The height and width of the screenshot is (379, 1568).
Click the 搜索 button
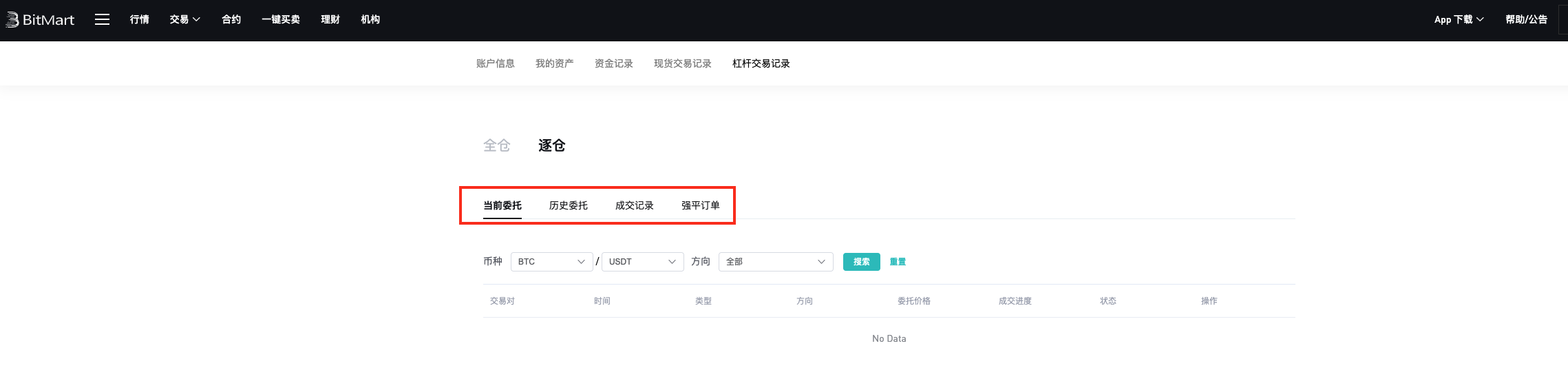pos(861,262)
